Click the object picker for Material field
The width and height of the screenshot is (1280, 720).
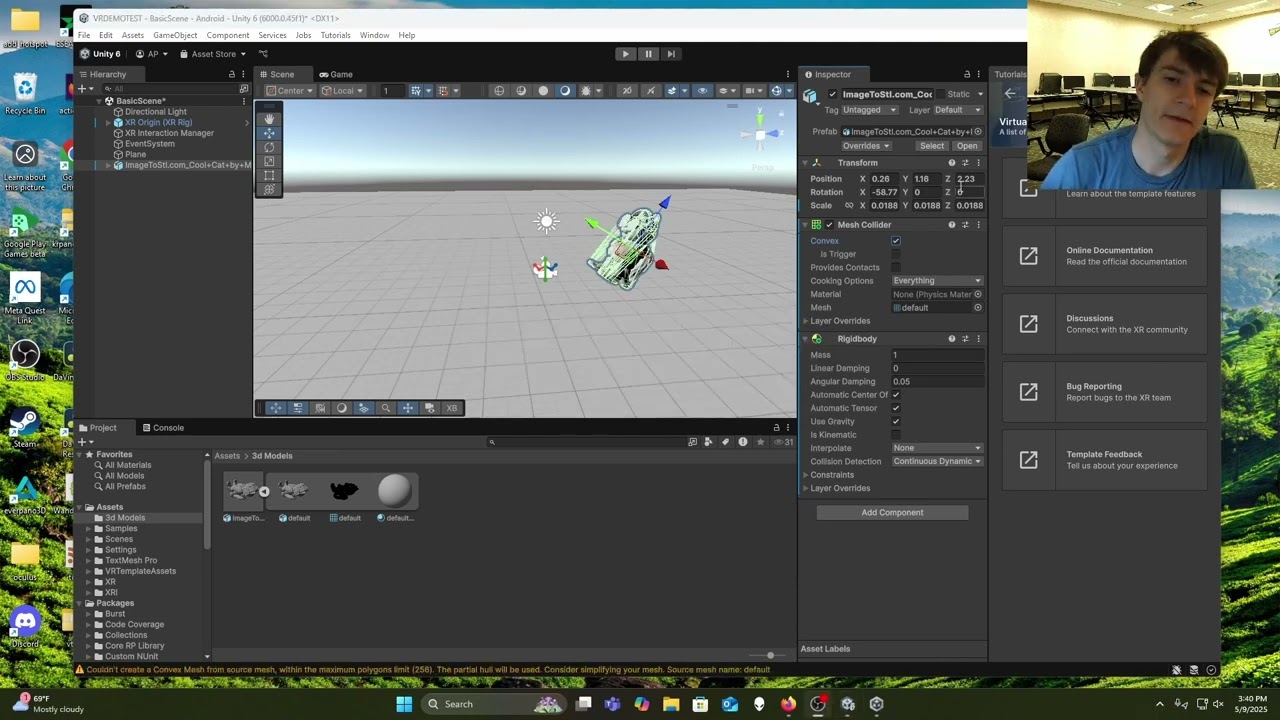tap(978, 295)
